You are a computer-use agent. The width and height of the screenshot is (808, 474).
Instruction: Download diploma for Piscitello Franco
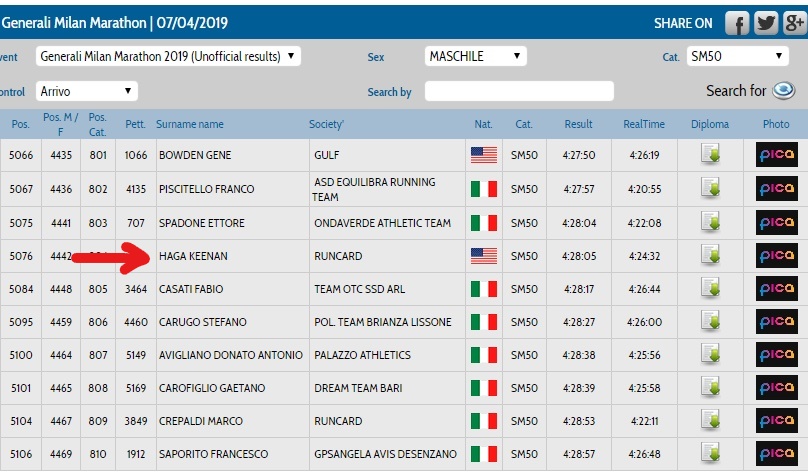pyautogui.click(x=710, y=188)
